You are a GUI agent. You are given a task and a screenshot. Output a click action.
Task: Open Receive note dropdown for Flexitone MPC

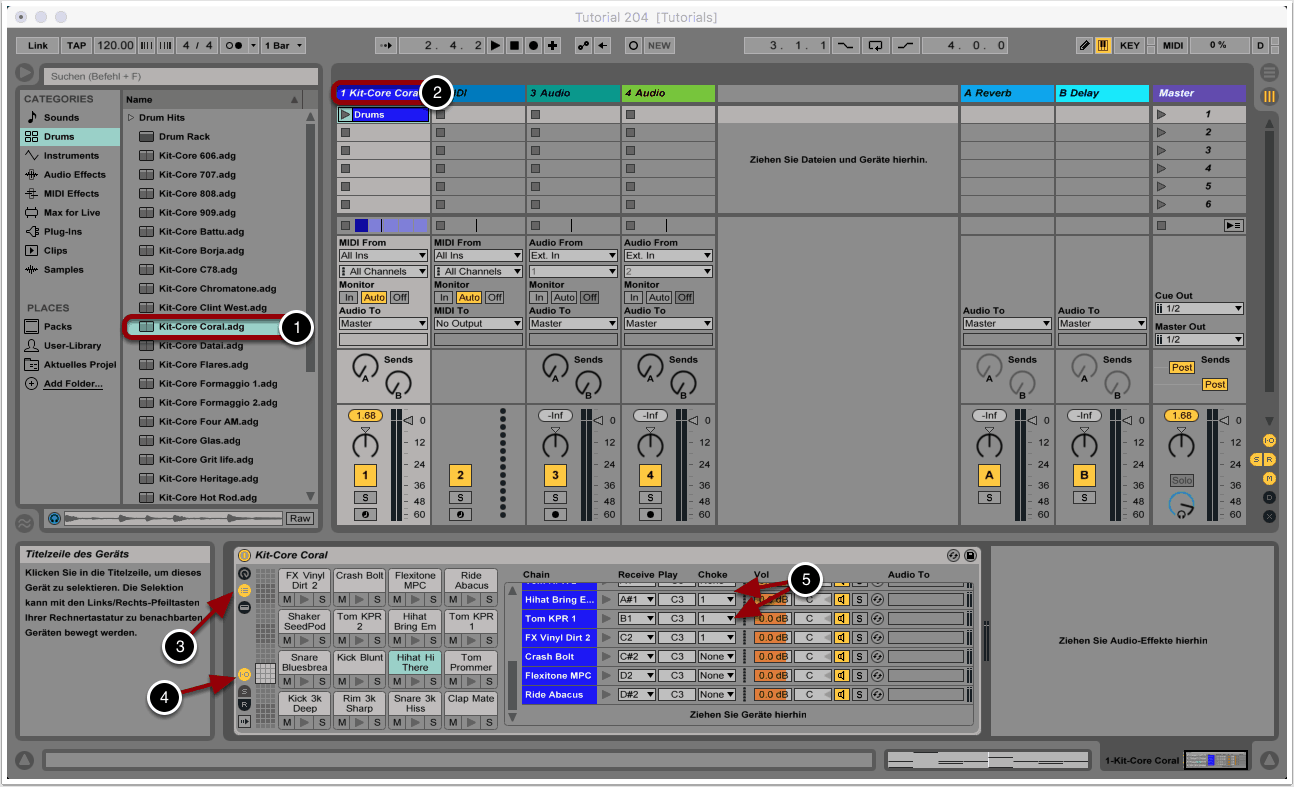[x=636, y=676]
